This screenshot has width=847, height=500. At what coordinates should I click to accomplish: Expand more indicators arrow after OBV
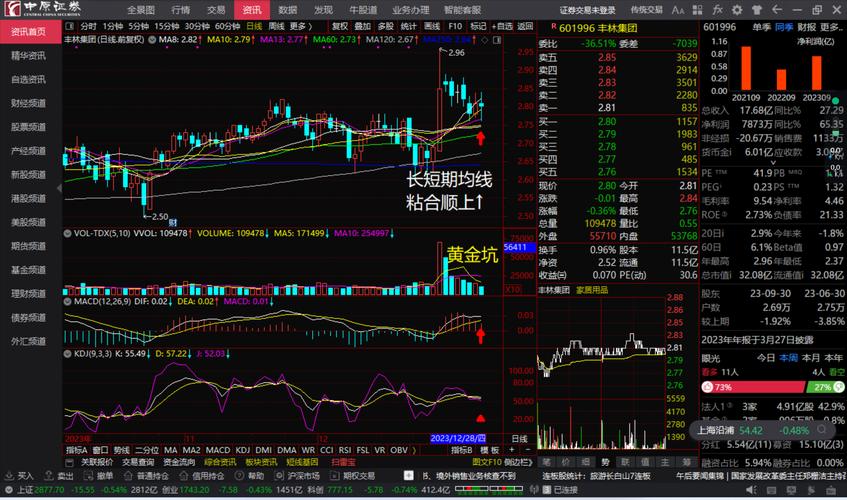point(414,450)
